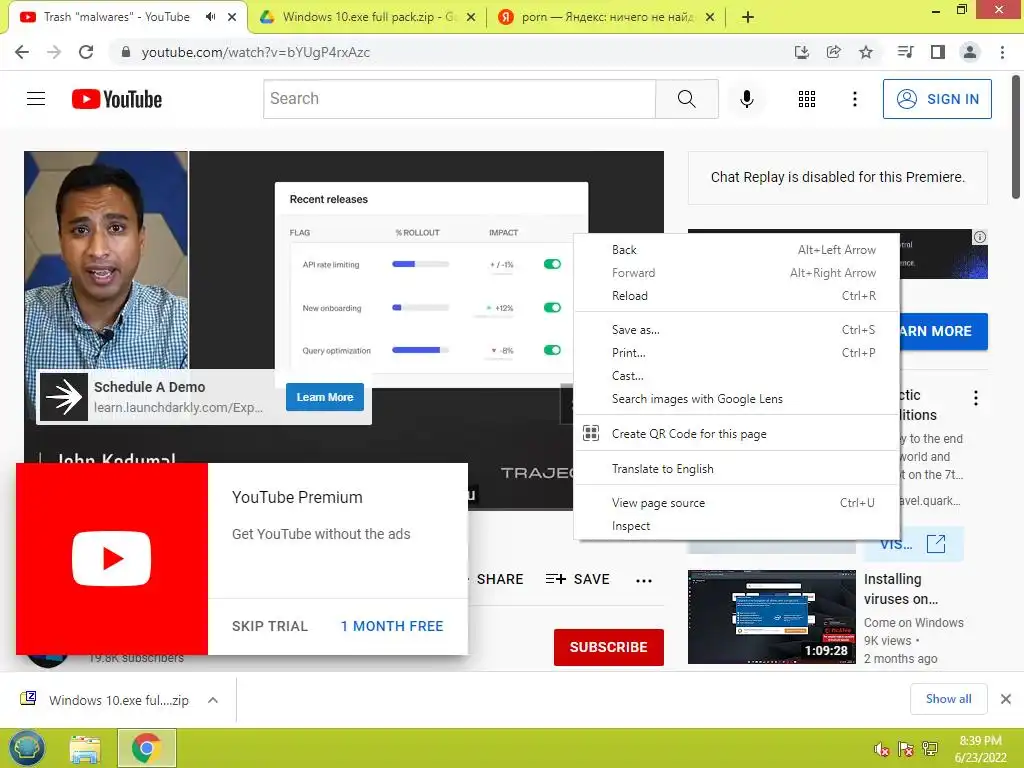
Task: Go forward with browser forward arrow
Action: click(54, 52)
